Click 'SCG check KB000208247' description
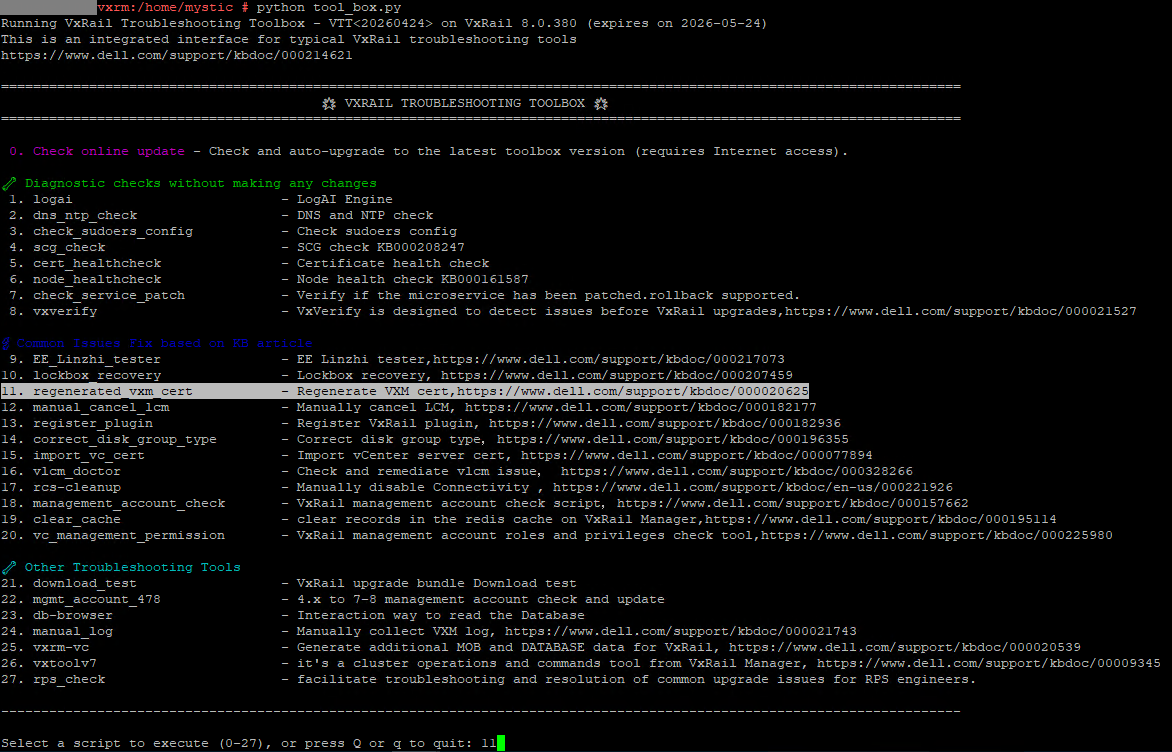 tap(380, 247)
